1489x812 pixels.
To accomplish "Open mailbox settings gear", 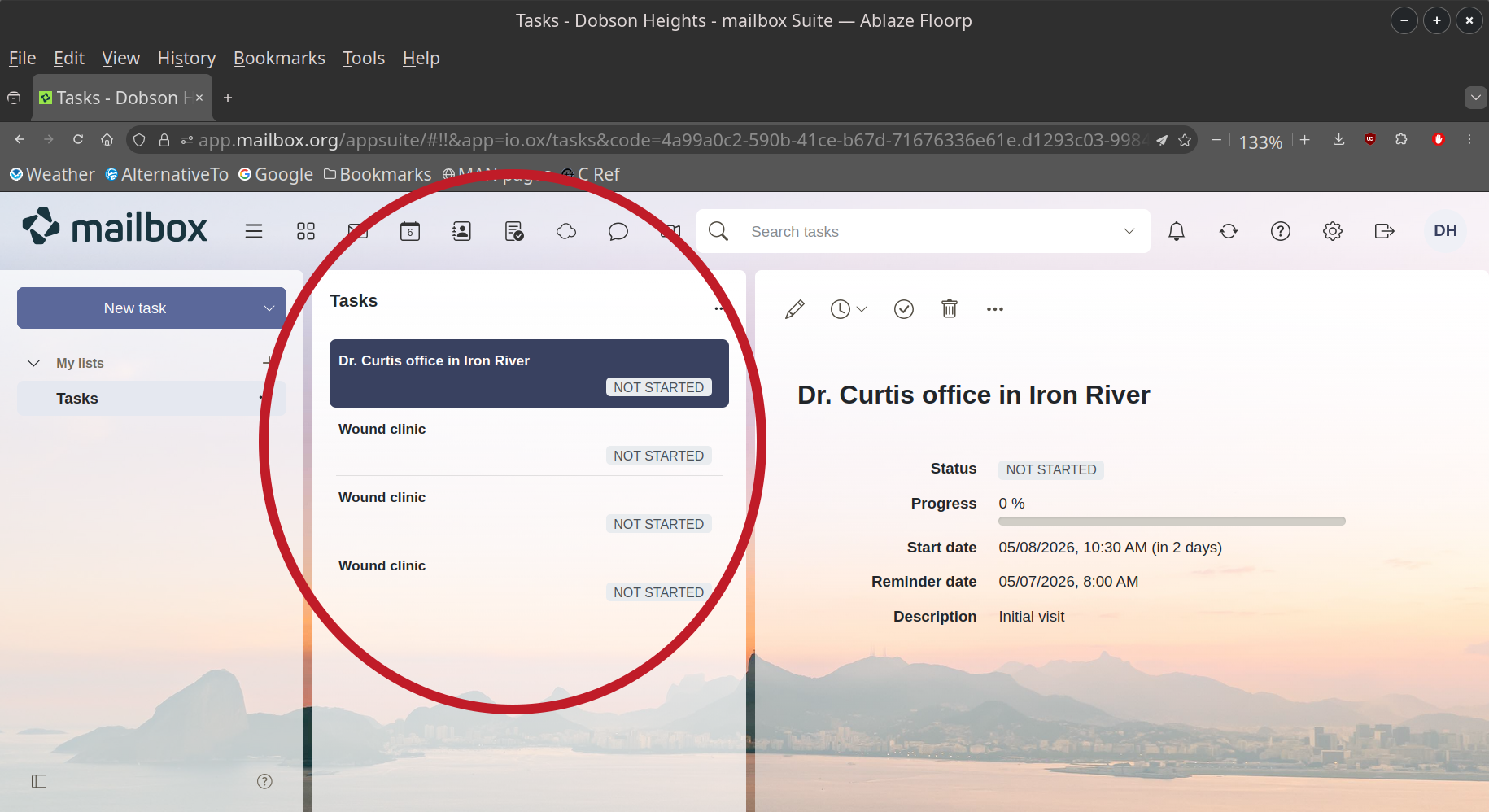I will (1333, 231).
